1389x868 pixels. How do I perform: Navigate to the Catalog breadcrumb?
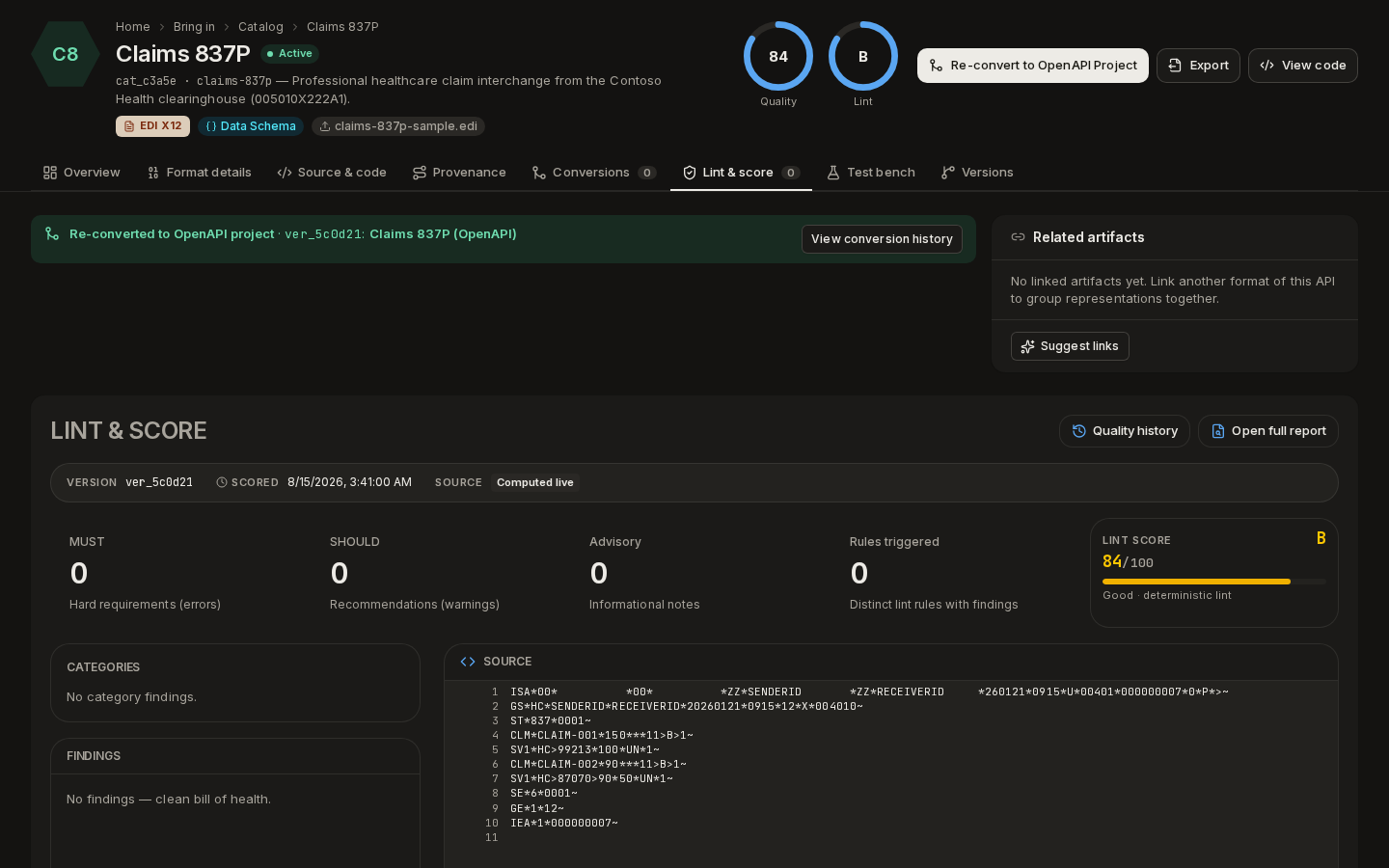coord(260,27)
